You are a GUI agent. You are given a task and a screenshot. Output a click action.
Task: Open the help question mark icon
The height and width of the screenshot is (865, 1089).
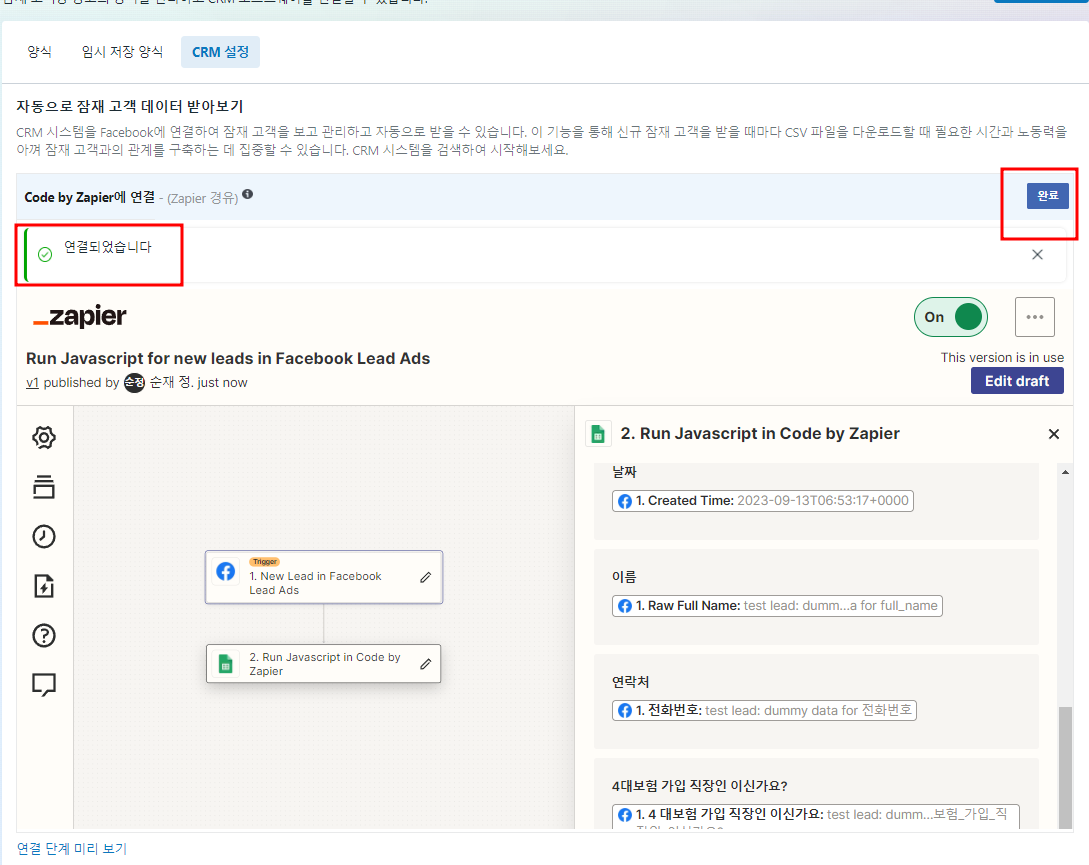pyautogui.click(x=44, y=635)
